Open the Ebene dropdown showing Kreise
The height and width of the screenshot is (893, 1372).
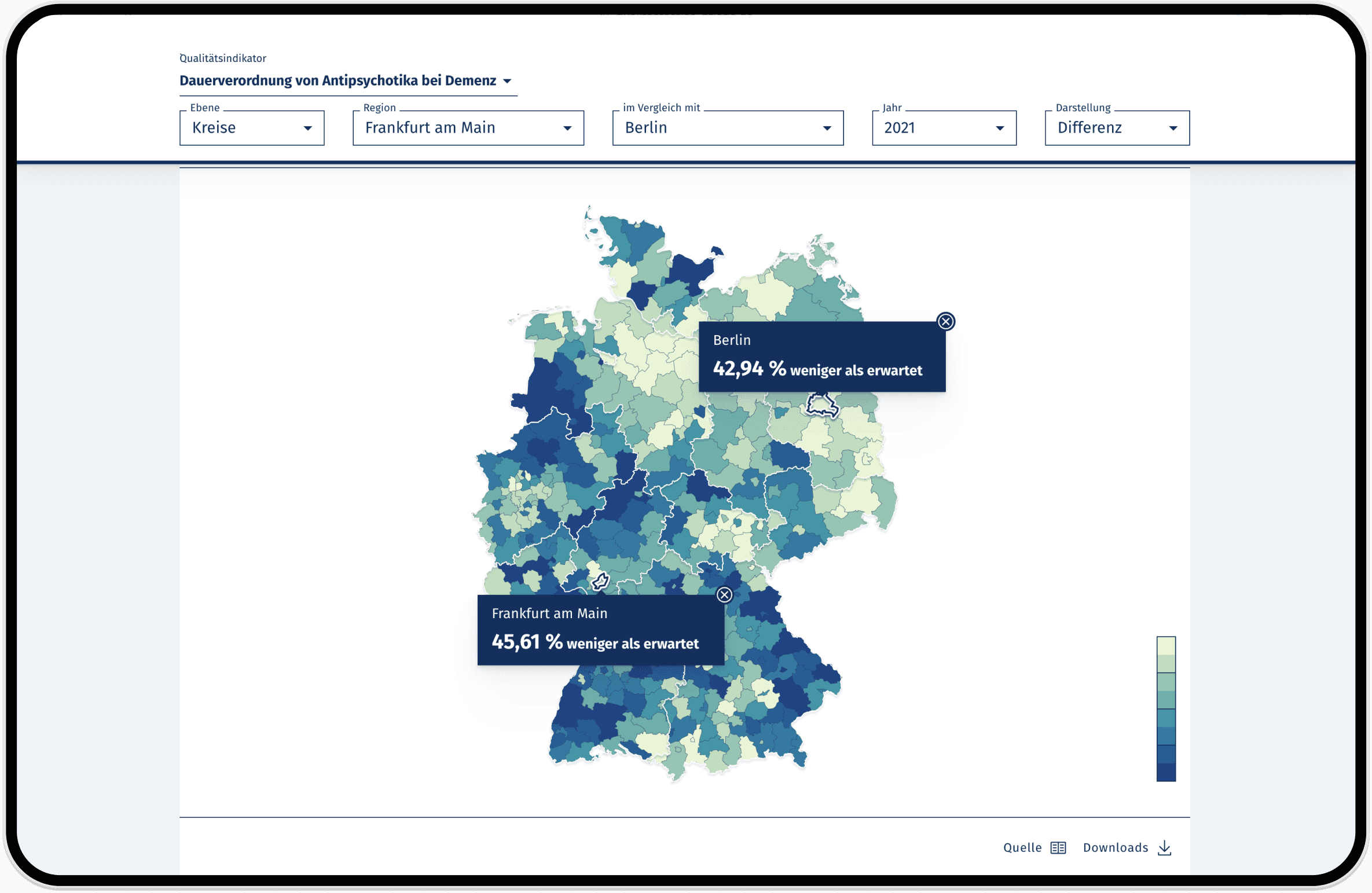click(x=252, y=128)
